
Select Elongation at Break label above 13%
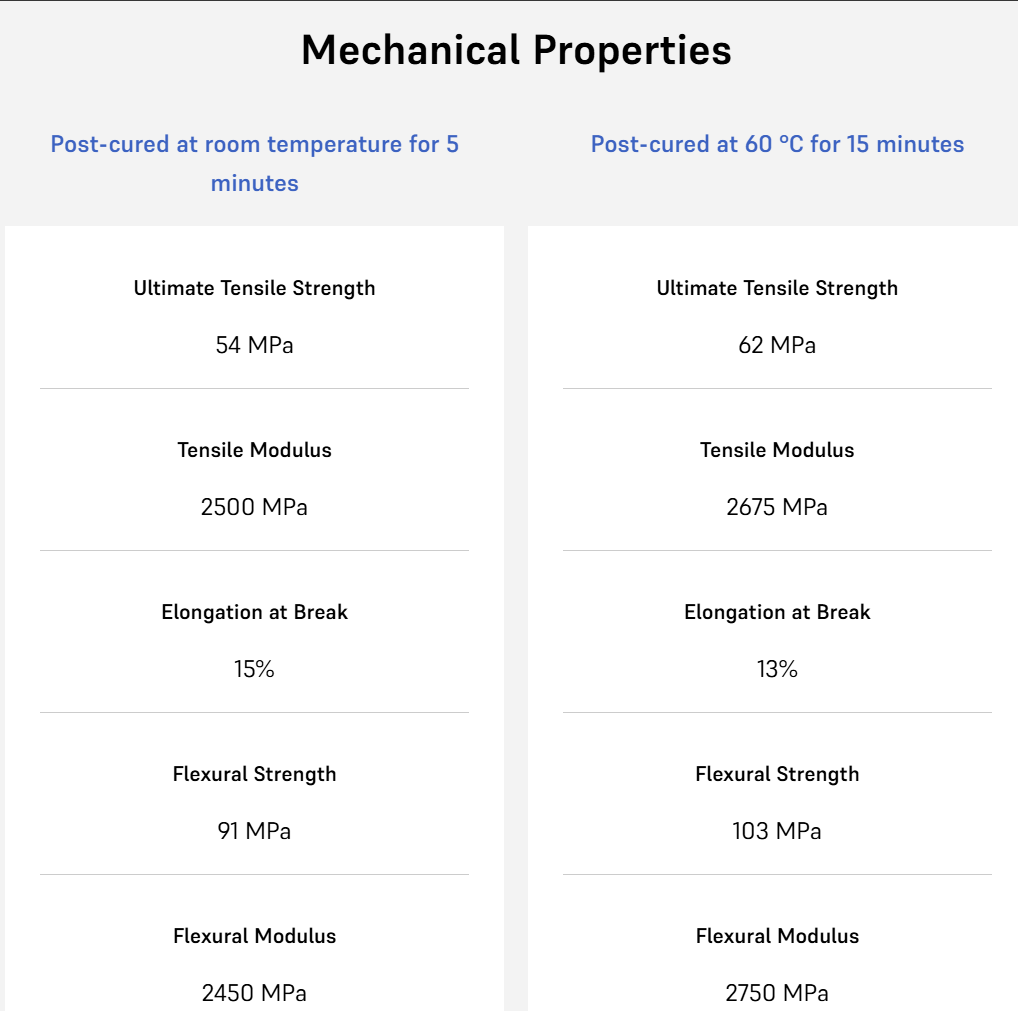pos(777,612)
